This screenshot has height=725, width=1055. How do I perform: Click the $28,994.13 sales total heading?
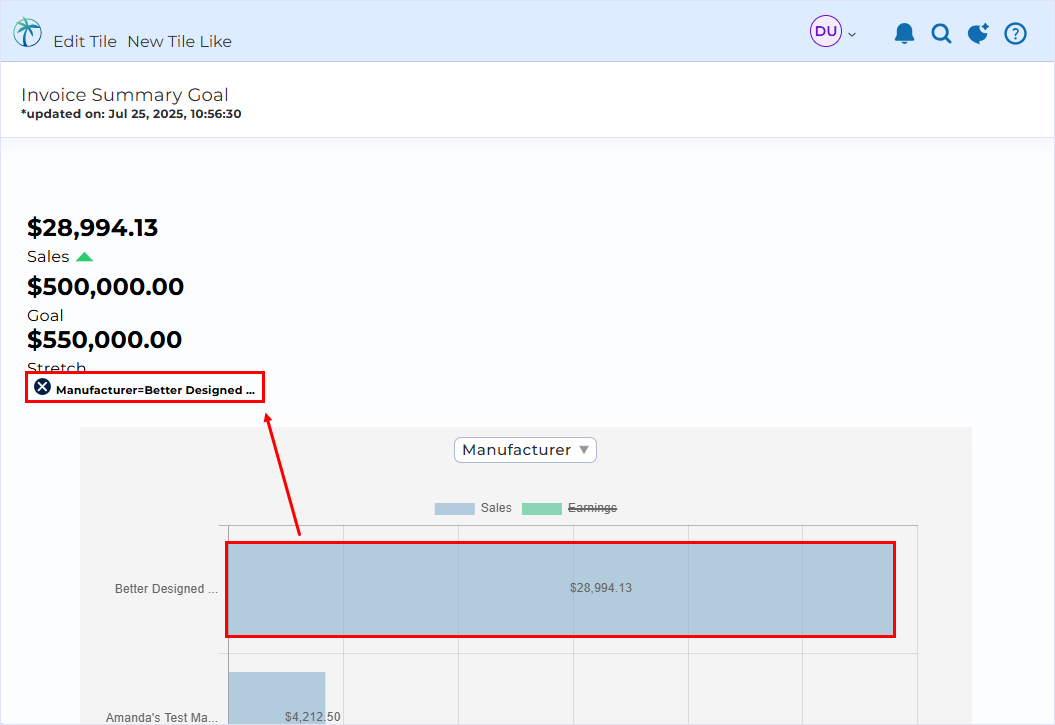pos(92,228)
